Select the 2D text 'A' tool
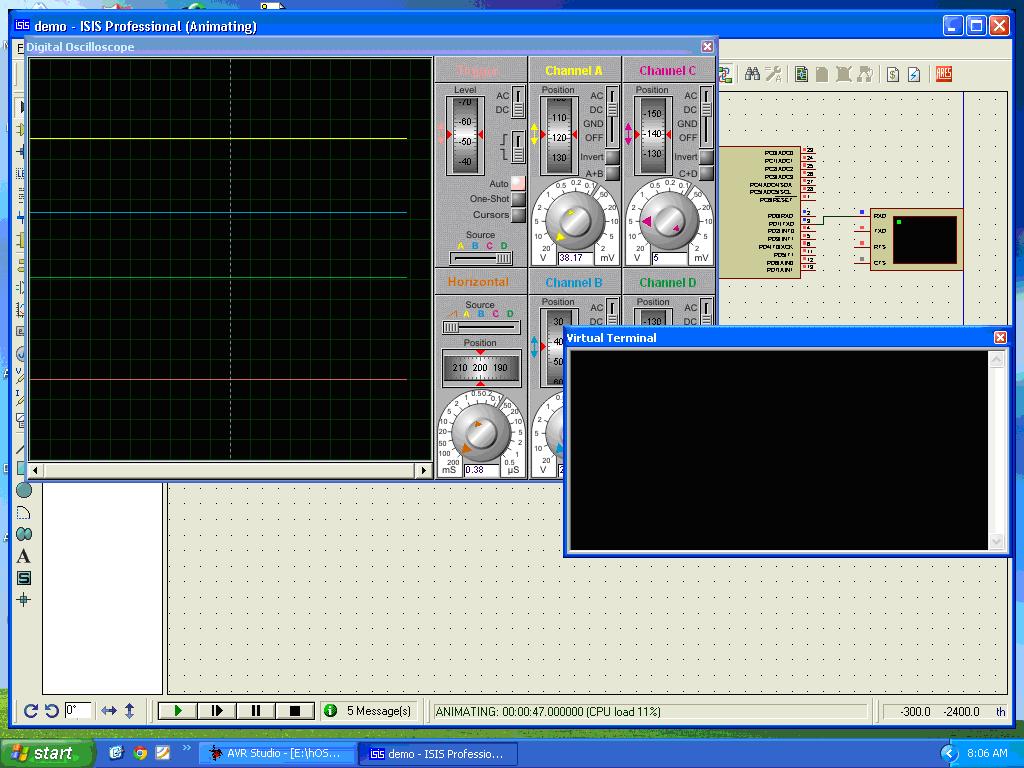This screenshot has width=1024, height=768. point(24,556)
